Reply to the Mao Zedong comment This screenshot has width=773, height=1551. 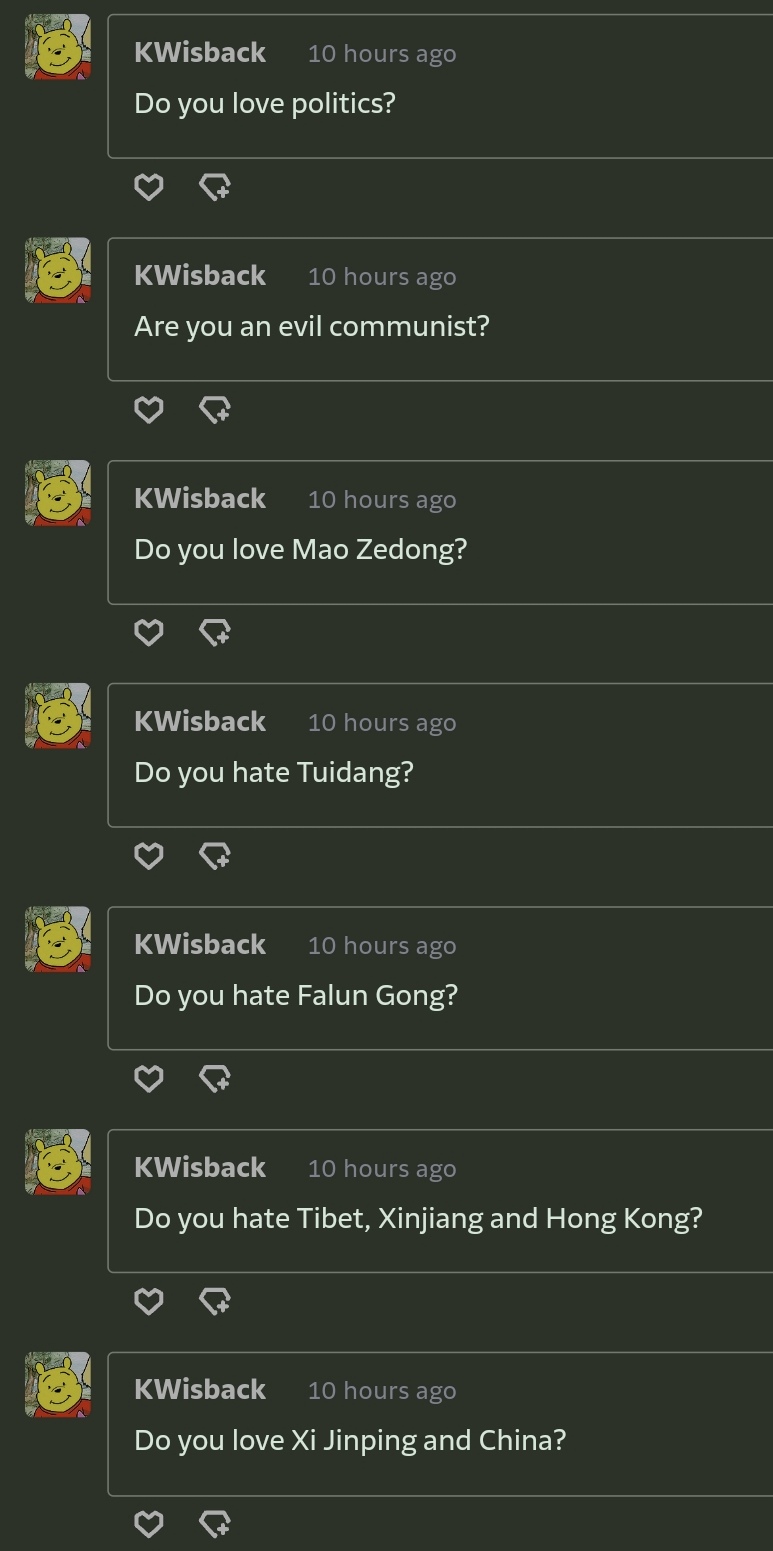point(215,633)
